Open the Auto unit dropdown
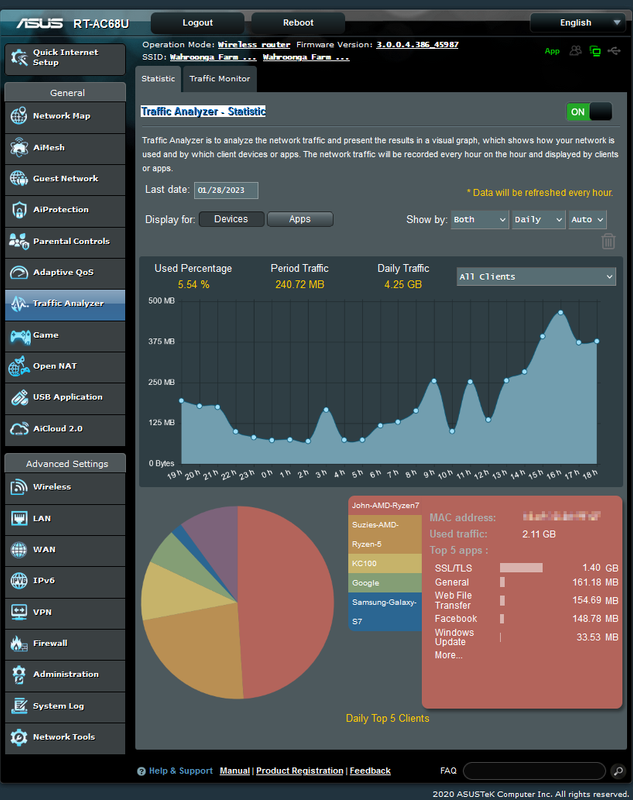 (x=587, y=219)
